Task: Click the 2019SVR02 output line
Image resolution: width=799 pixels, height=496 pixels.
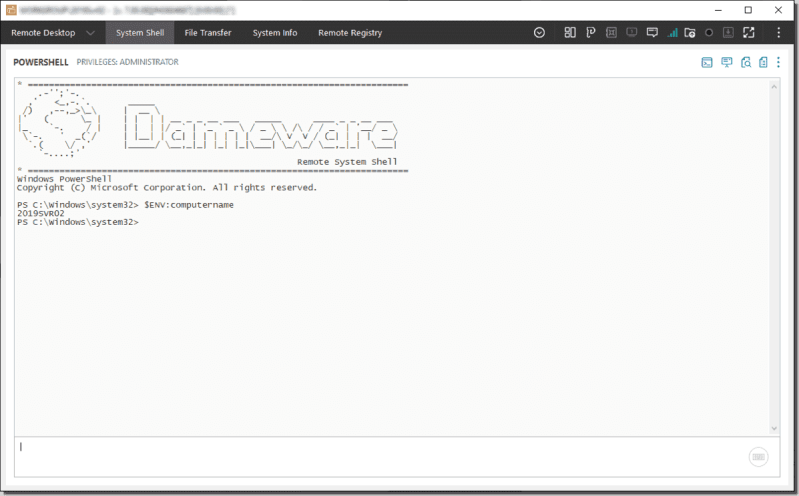Action: [41, 214]
